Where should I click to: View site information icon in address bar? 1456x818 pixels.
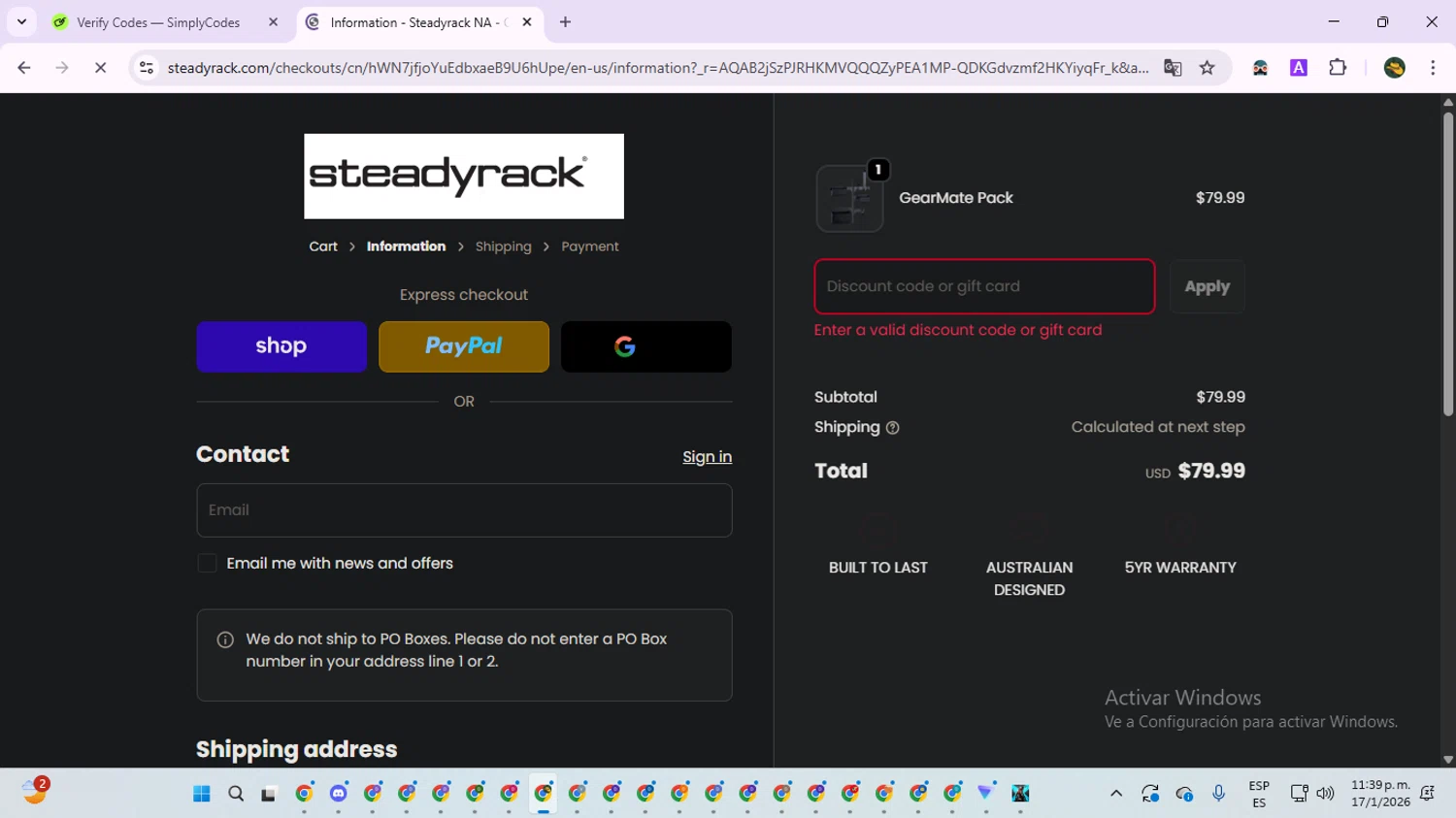(147, 68)
